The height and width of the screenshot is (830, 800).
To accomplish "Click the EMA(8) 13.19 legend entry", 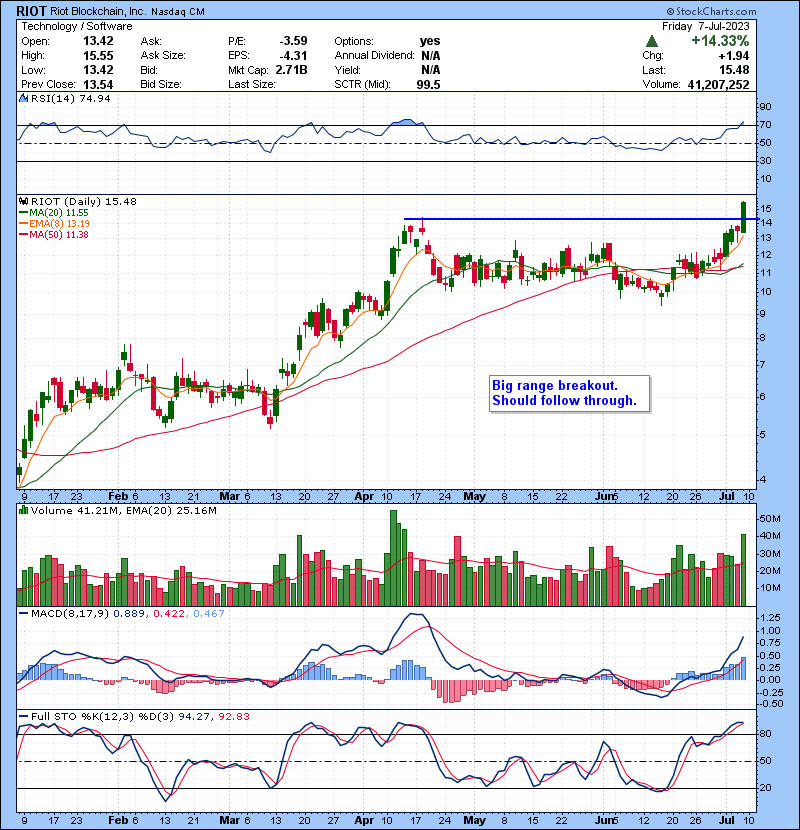I will (x=54, y=223).
